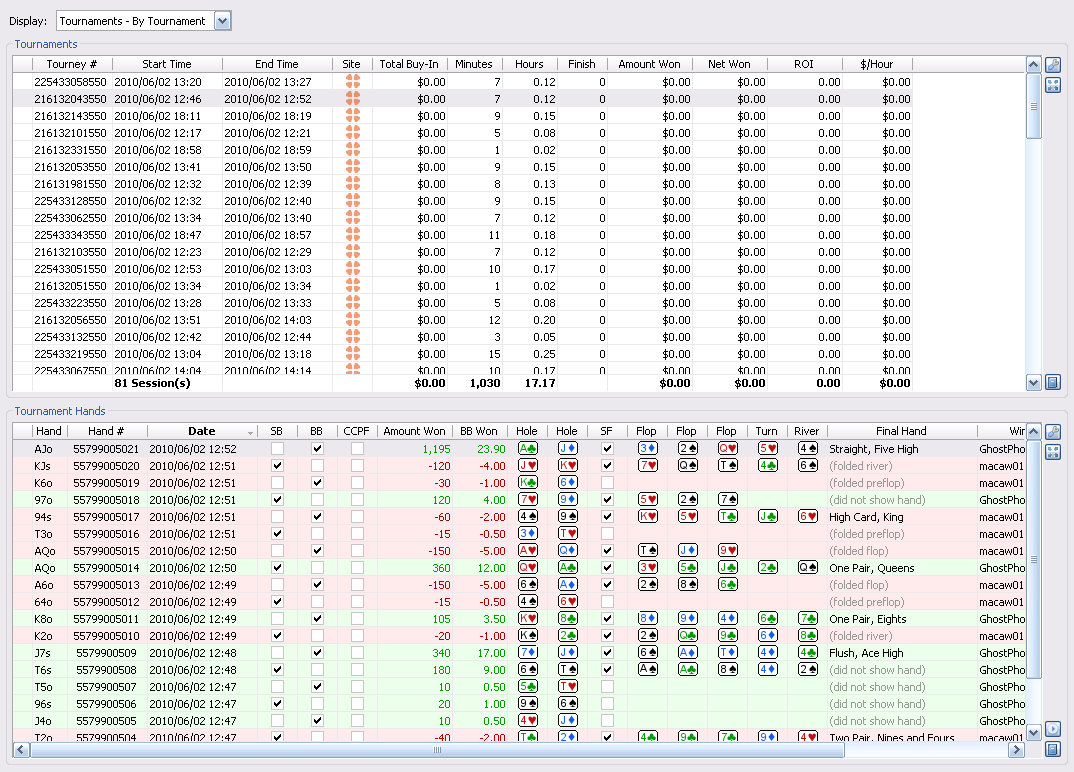The width and height of the screenshot is (1074, 772).
Task: Click site logo icon for tourney 216132043550
Action: (x=352, y=99)
